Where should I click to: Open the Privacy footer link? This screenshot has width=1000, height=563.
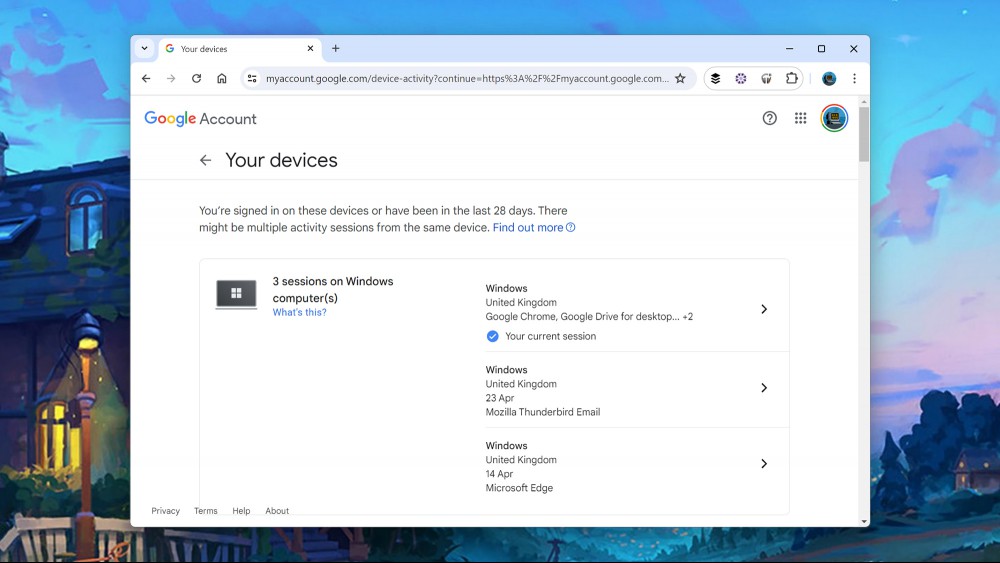(165, 511)
